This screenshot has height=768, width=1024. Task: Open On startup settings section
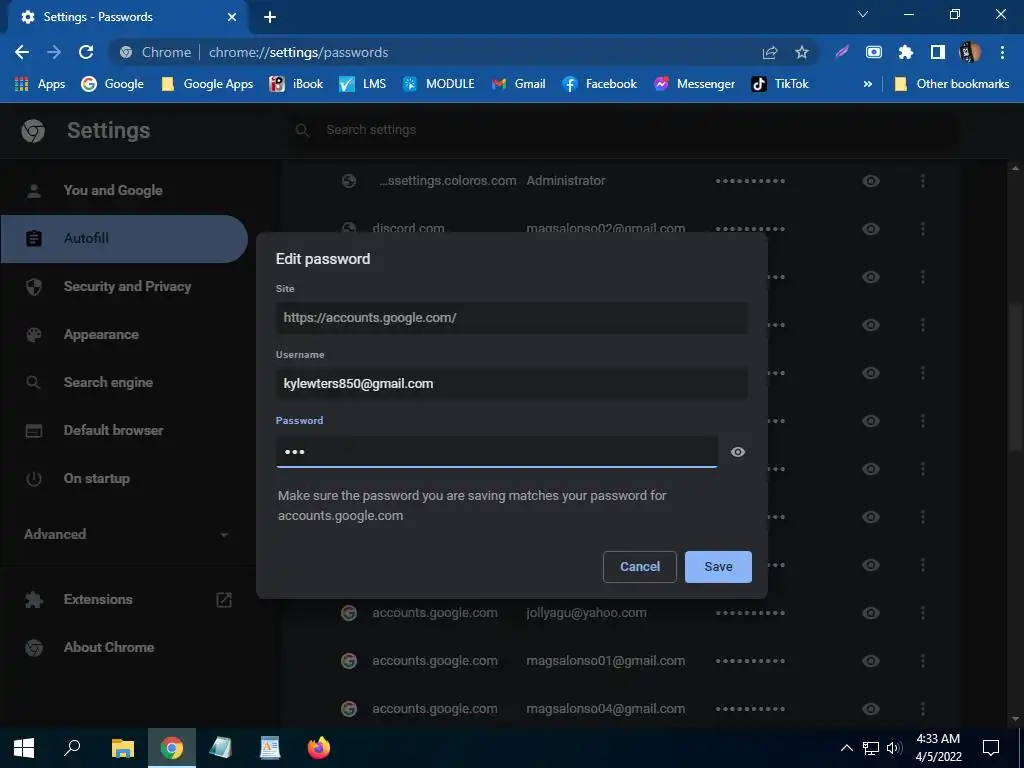[x=124, y=479]
